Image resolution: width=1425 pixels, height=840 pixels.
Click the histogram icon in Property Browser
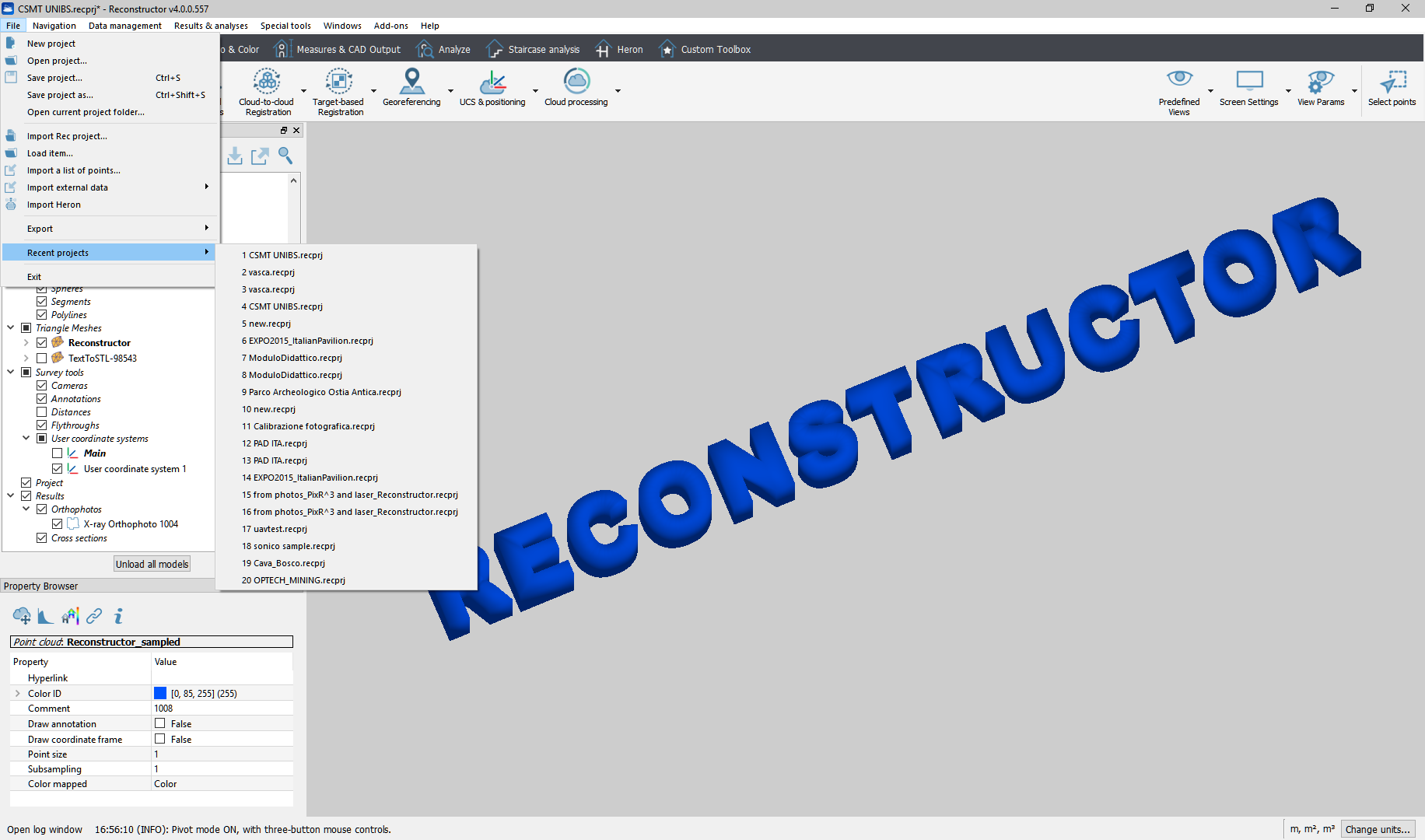(46, 616)
